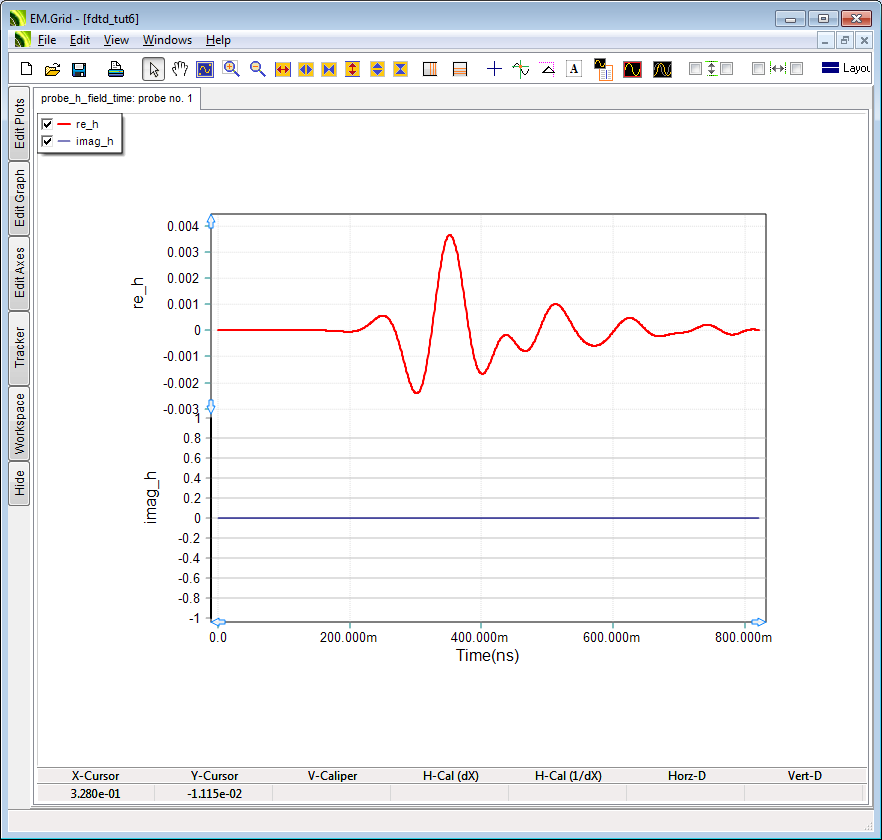Screen dimensions: 882x840
Task: Save using the floppy disk icon
Action: (79, 69)
